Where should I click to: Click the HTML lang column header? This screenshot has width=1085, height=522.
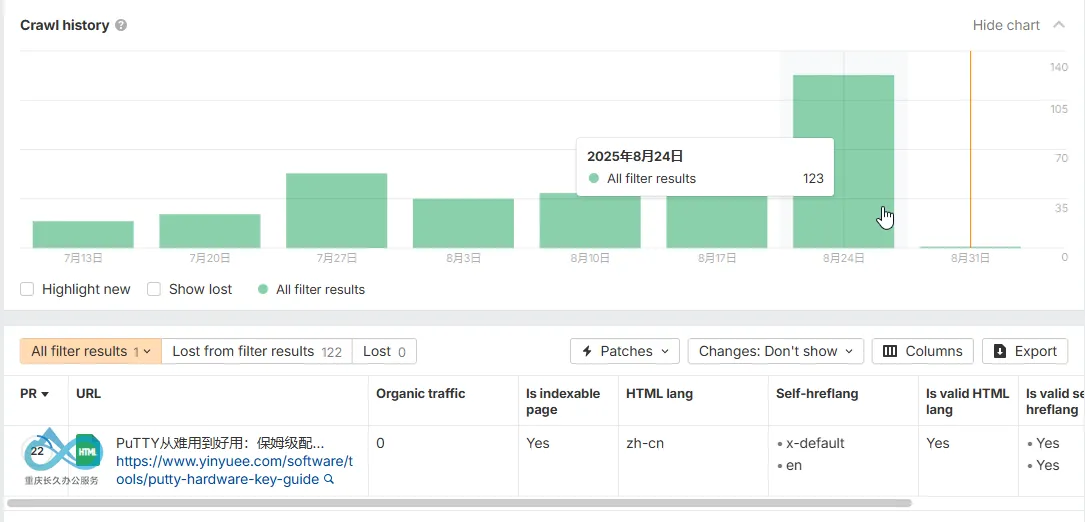click(659, 393)
